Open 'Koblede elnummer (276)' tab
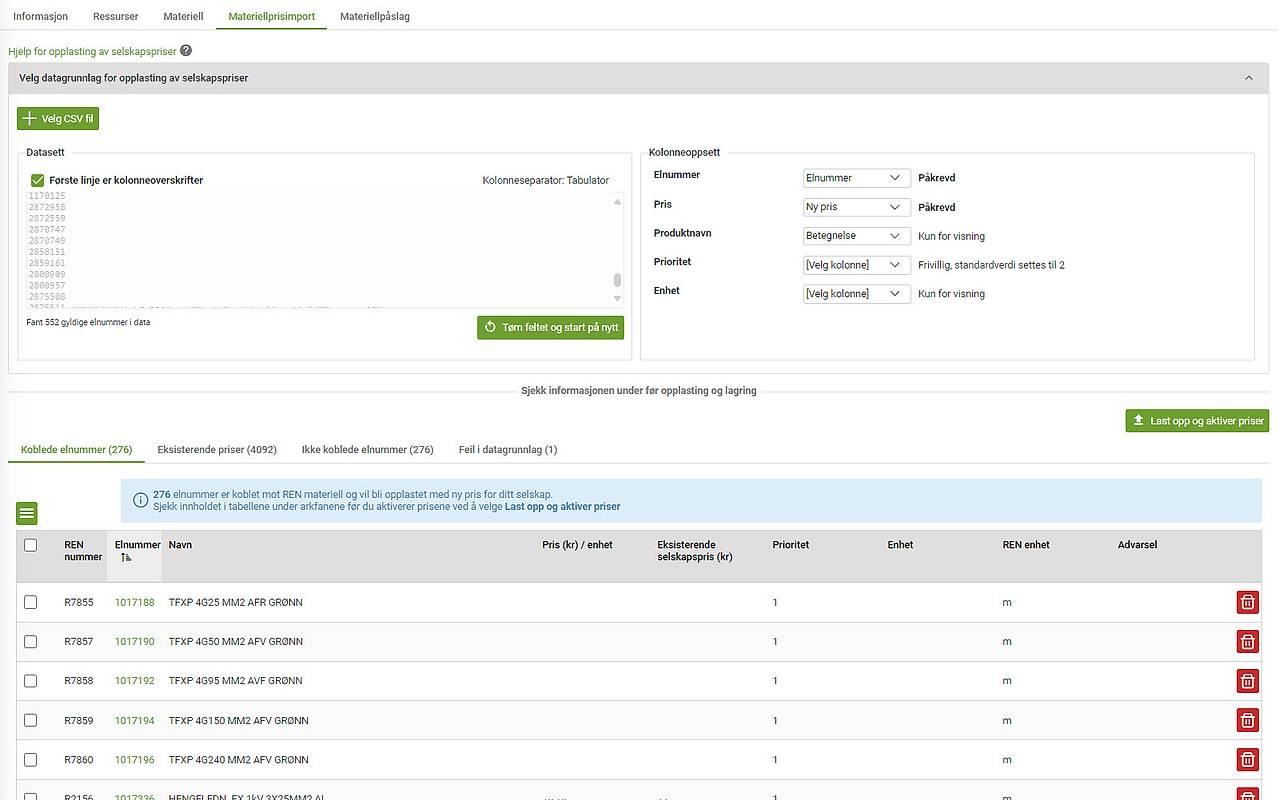Viewport: 1283px width, 800px height. (77, 450)
